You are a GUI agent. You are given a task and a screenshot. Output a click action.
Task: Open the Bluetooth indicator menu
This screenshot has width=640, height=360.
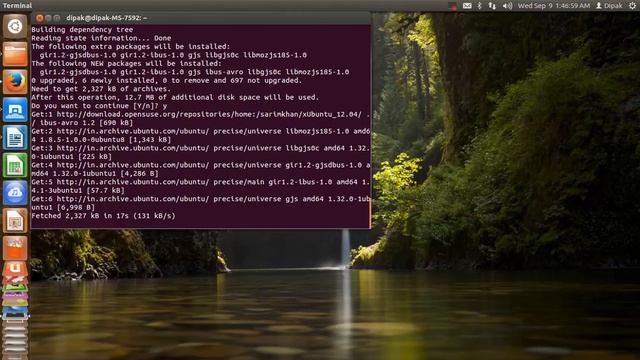pyautogui.click(x=480, y=6)
